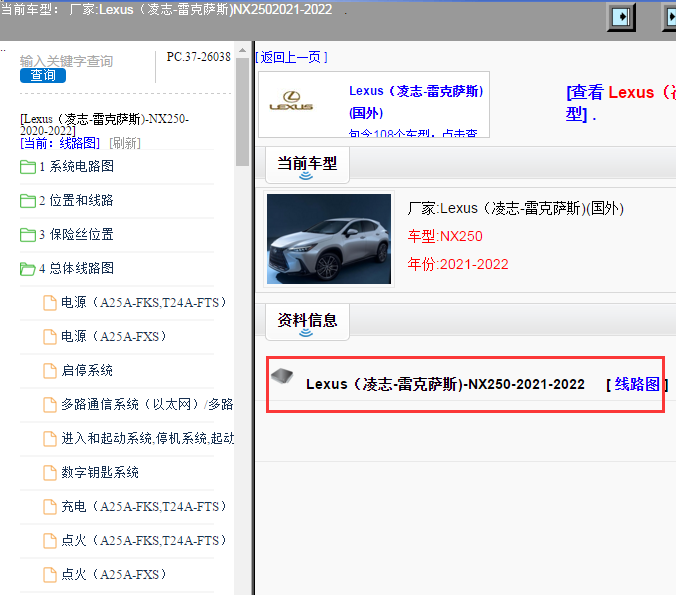Click the left panel scrollbar thumb
This screenshot has width=676, height=595.
coord(243,112)
